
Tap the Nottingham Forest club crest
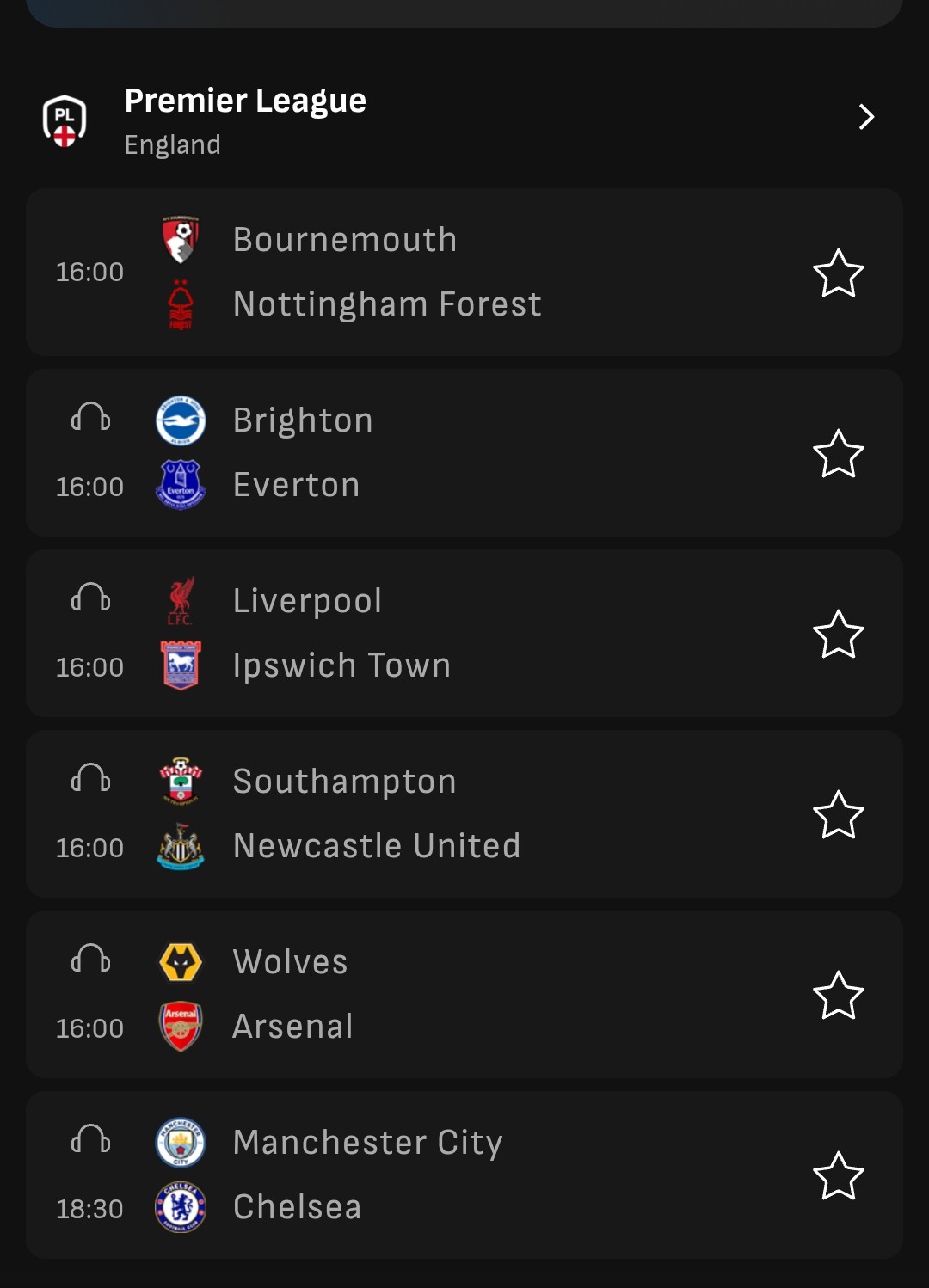[x=181, y=304]
